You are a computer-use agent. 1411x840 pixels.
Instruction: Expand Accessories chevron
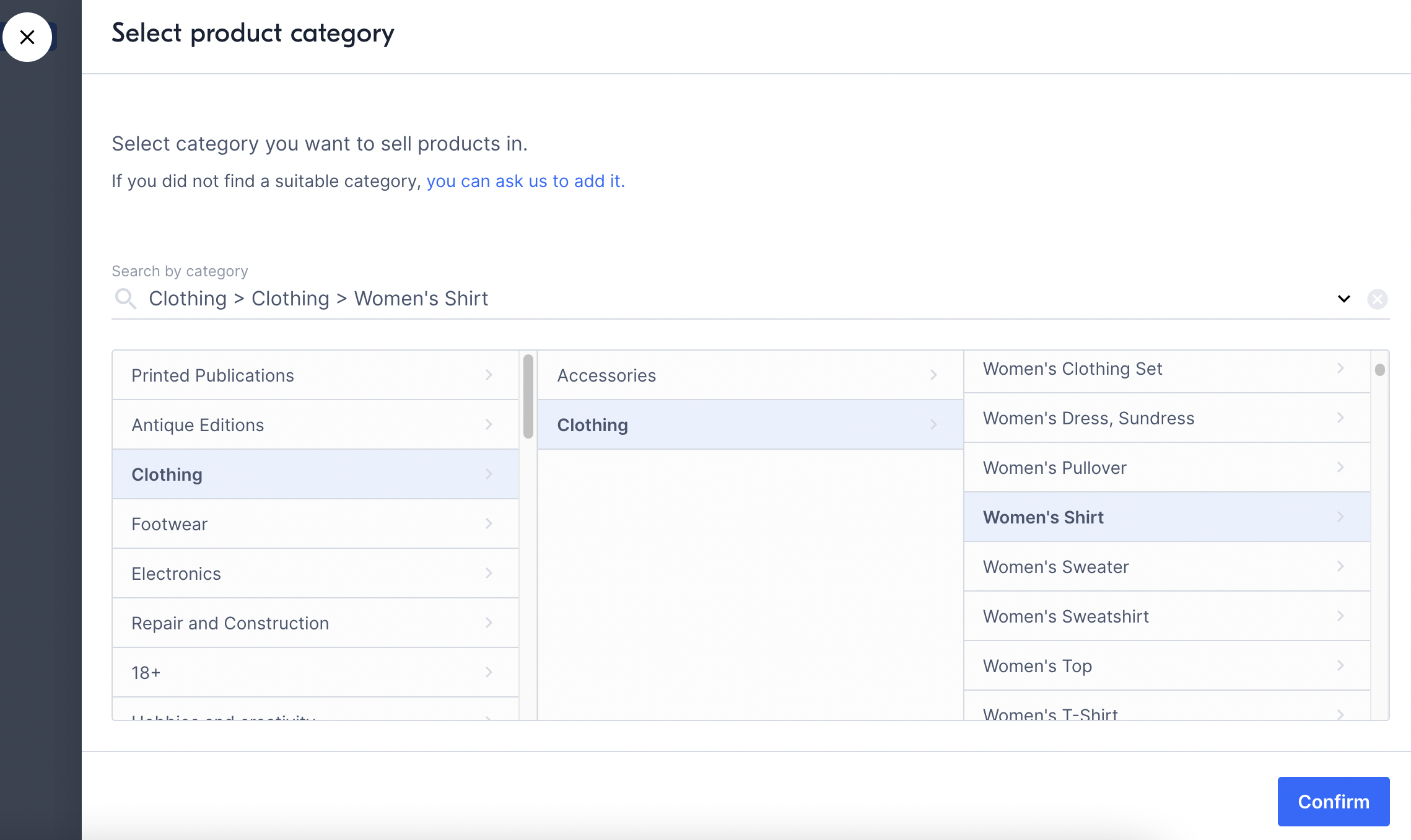click(x=933, y=375)
